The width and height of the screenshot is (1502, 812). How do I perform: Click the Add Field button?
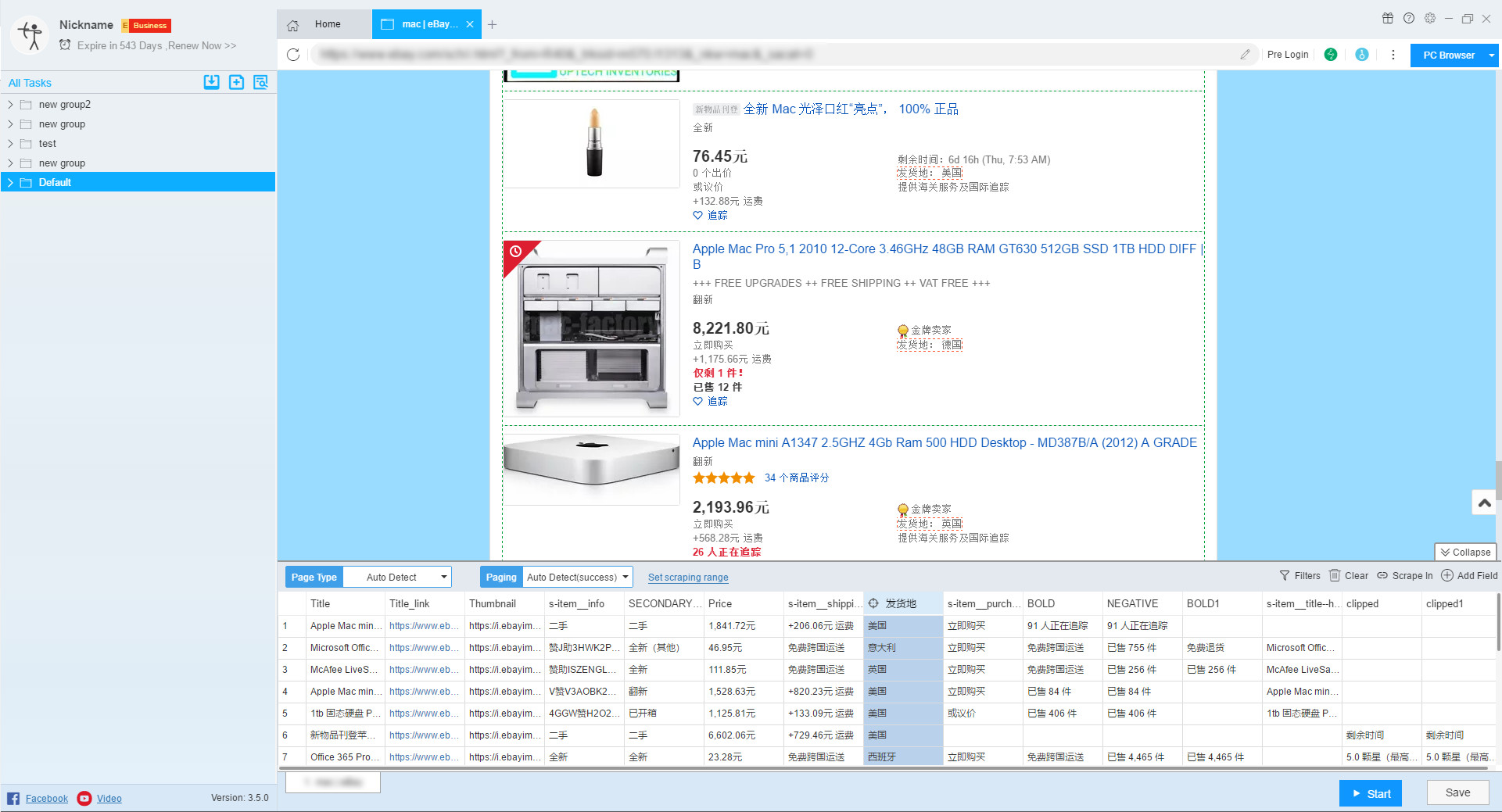tap(1469, 575)
